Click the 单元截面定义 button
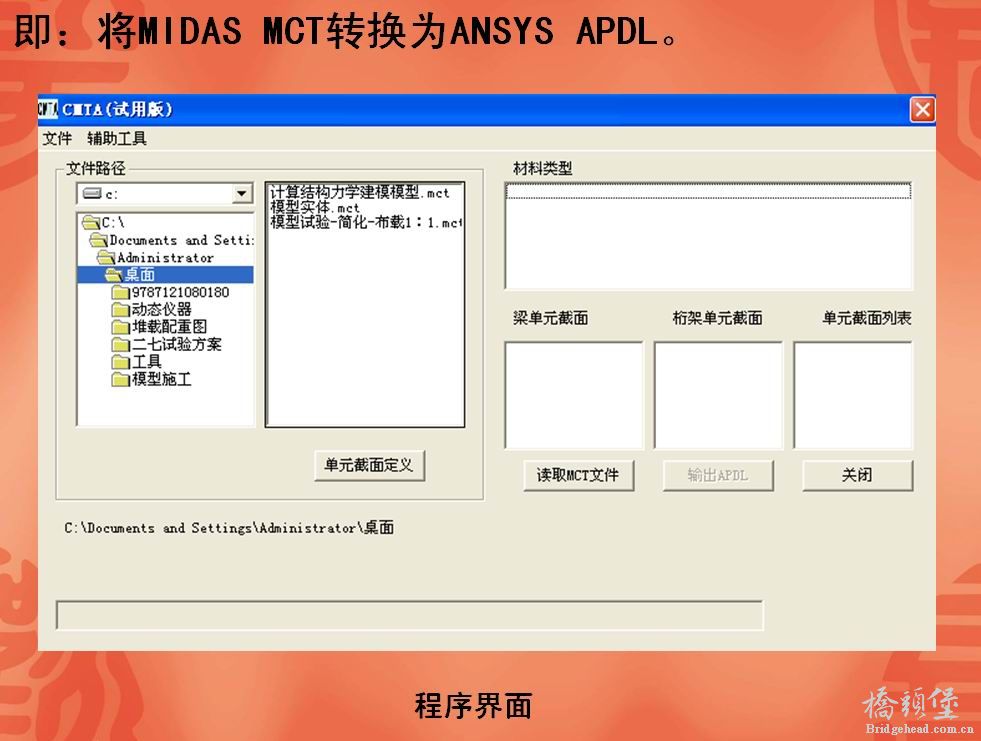Screen dimensions: 981x741 point(369,465)
